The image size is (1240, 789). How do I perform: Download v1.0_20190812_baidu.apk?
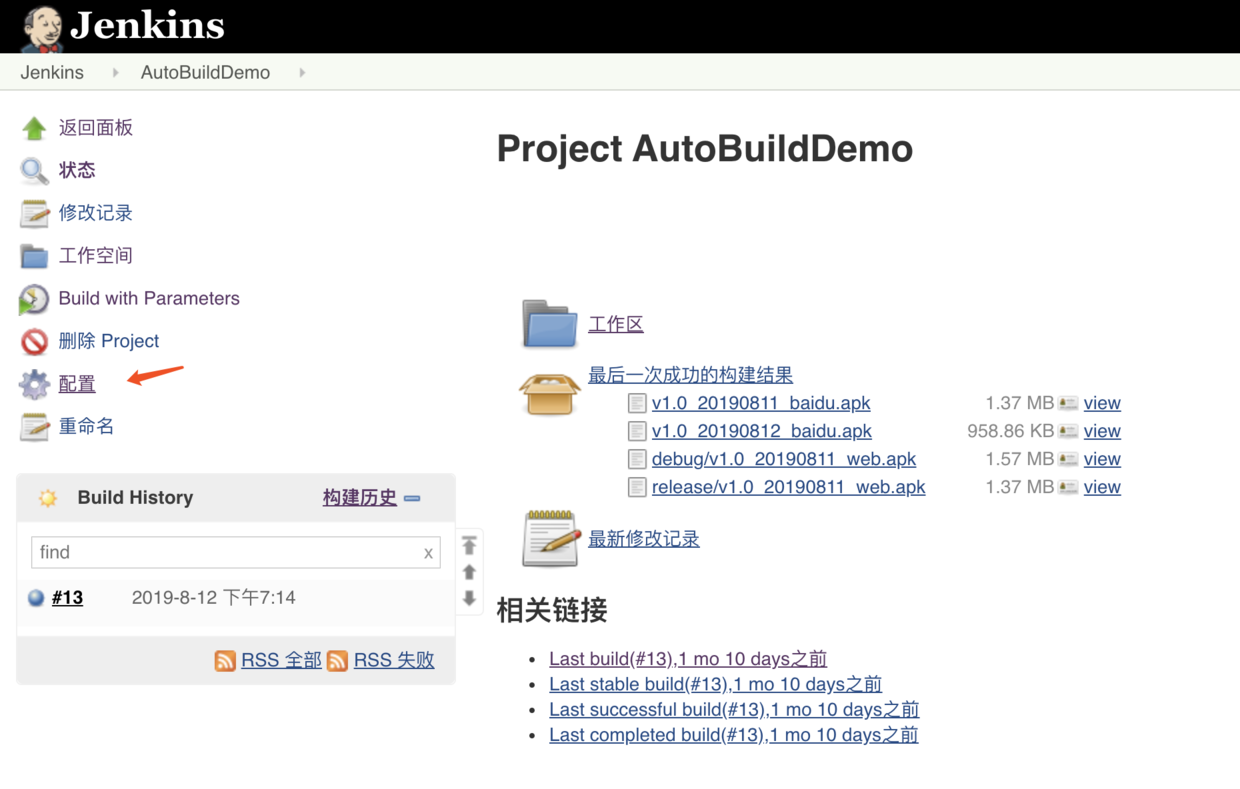(x=762, y=431)
